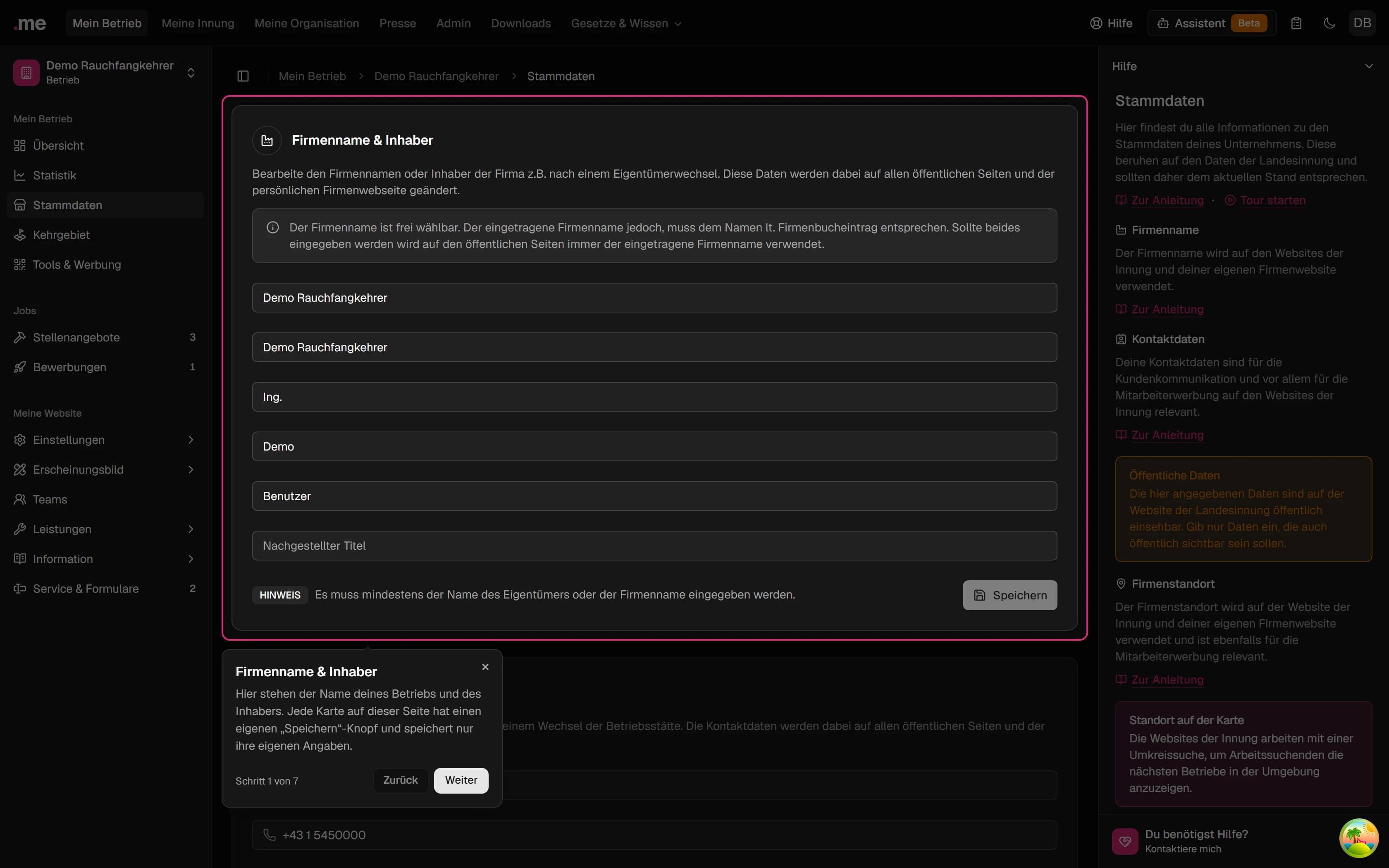Open Meine Innung tab
Image resolution: width=1389 pixels, height=868 pixels.
(x=198, y=23)
